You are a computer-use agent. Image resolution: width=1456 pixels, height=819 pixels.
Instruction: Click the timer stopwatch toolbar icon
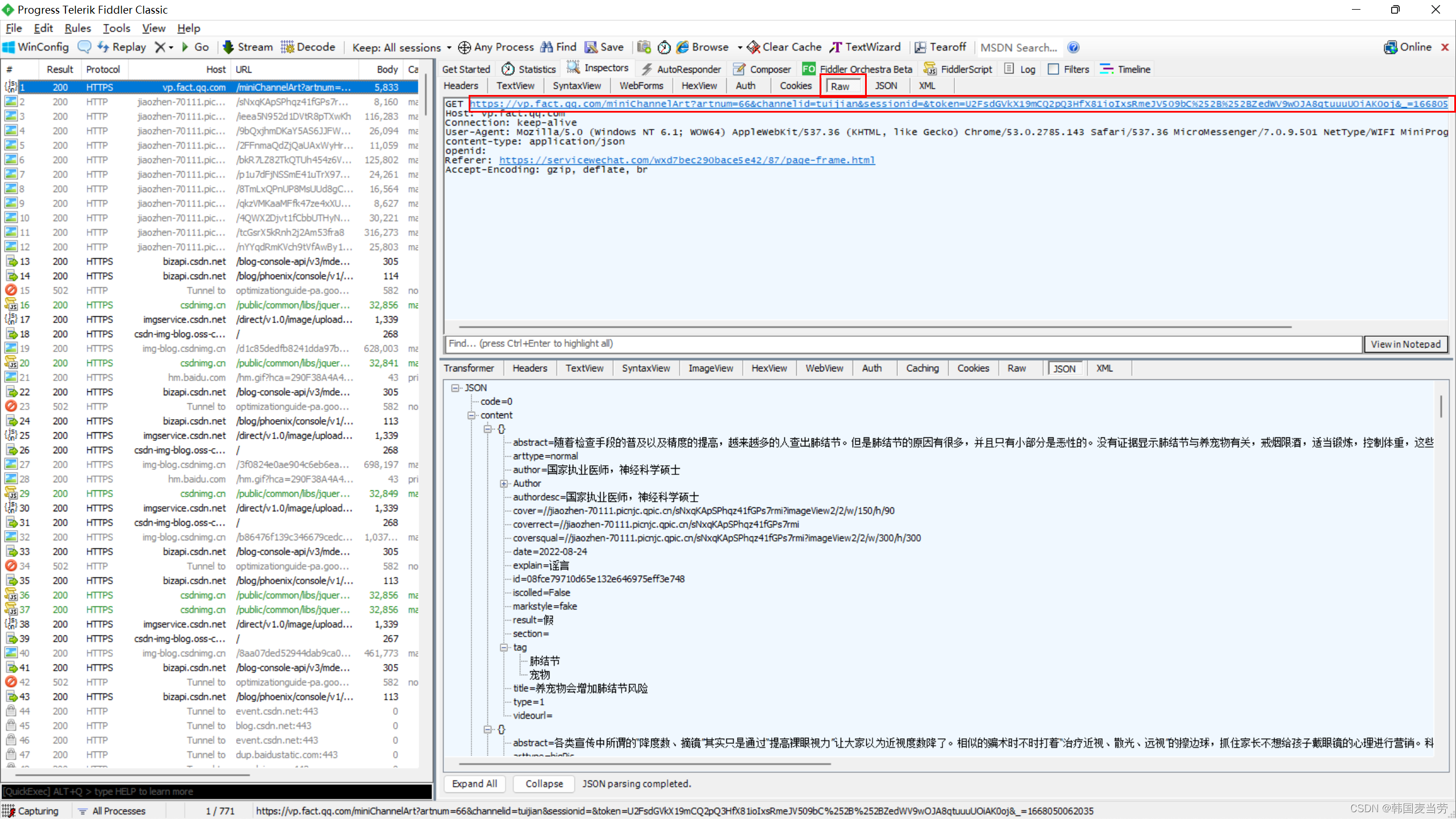pos(664,47)
